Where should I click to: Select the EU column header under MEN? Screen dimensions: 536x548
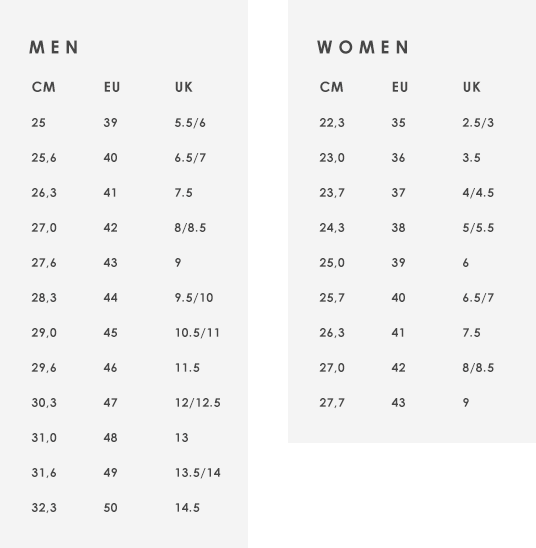(x=112, y=87)
